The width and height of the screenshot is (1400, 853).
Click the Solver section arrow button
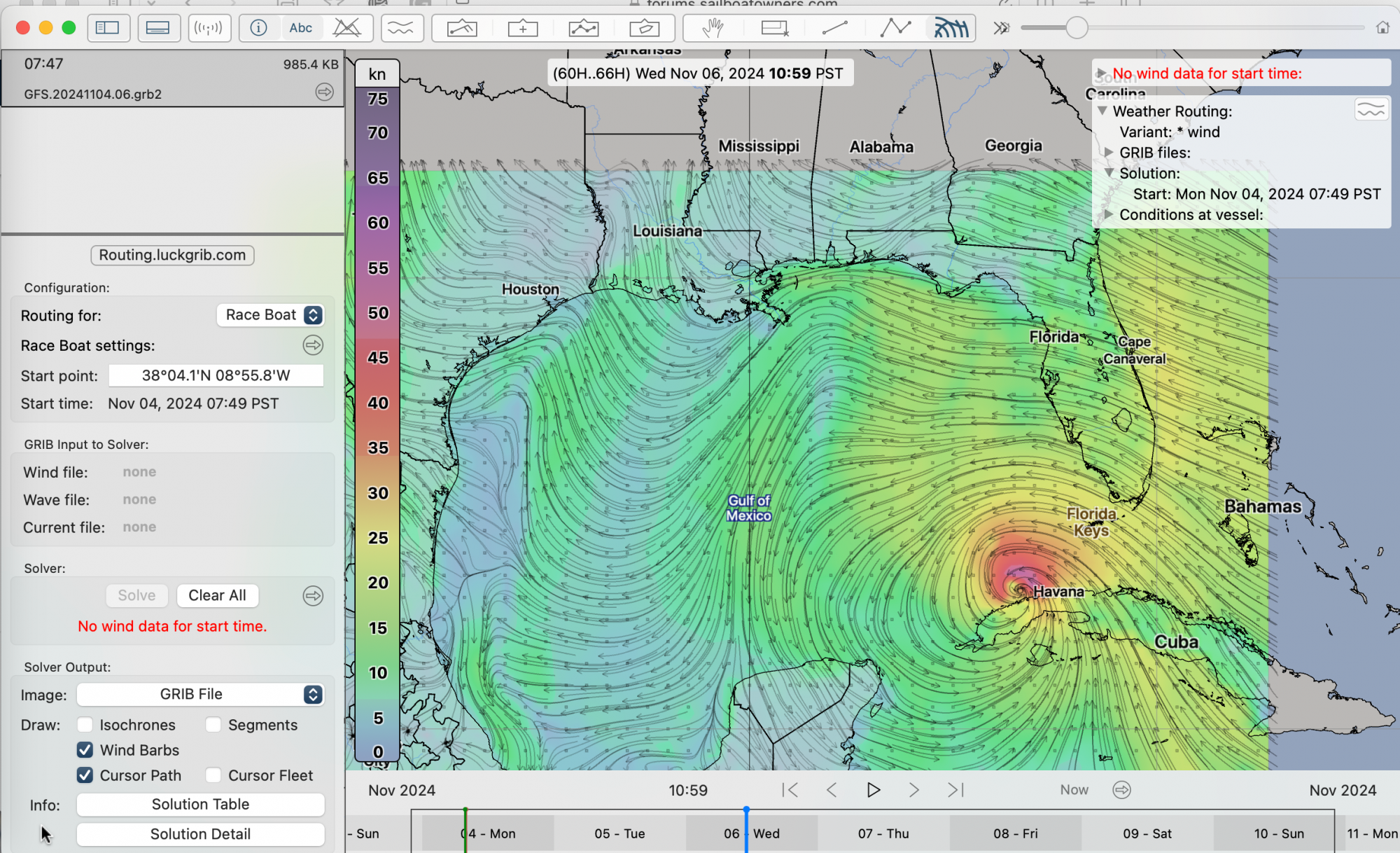pyautogui.click(x=313, y=596)
